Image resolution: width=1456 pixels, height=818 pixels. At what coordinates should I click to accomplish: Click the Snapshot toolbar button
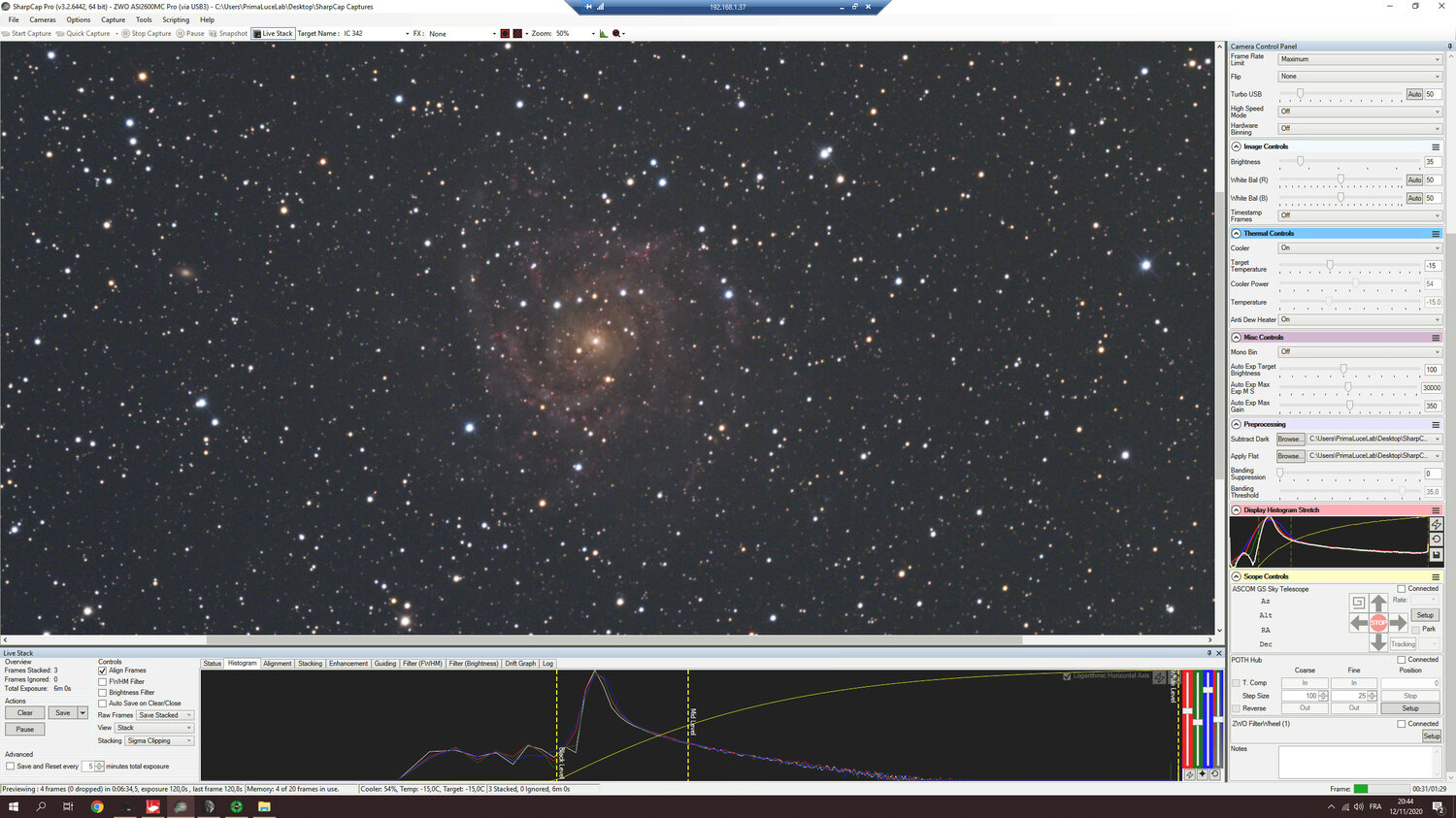(228, 33)
